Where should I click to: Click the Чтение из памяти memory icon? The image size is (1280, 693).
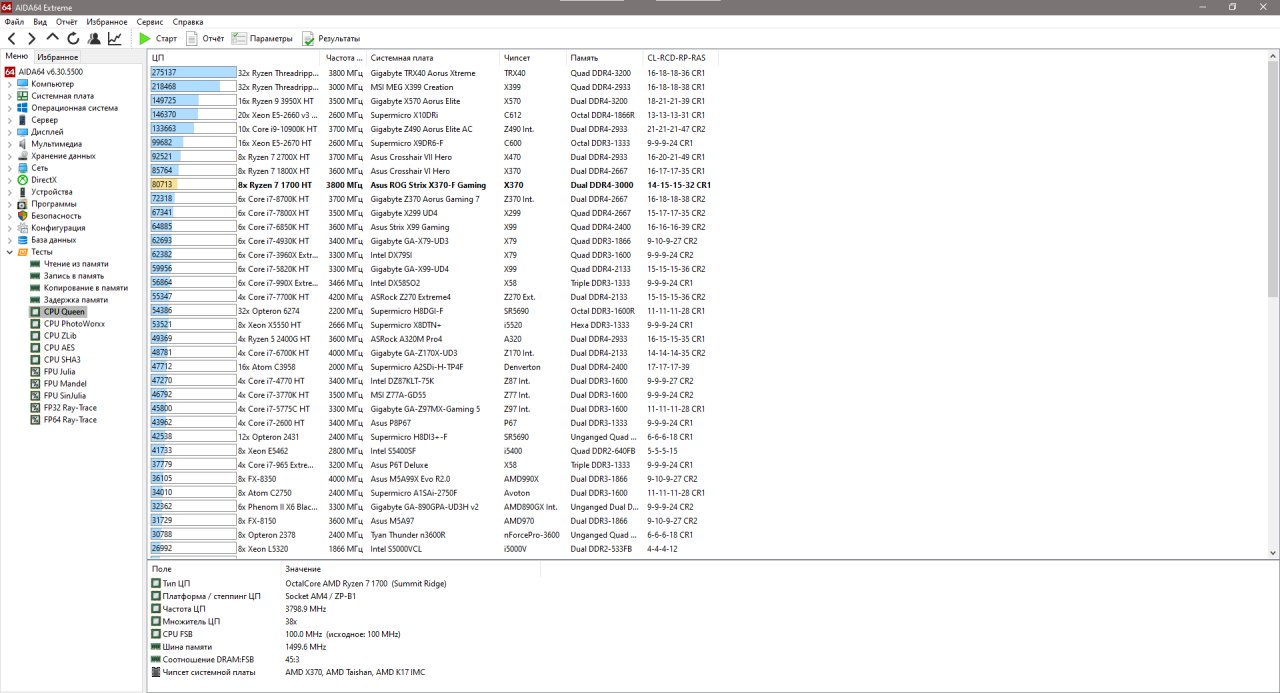35,264
